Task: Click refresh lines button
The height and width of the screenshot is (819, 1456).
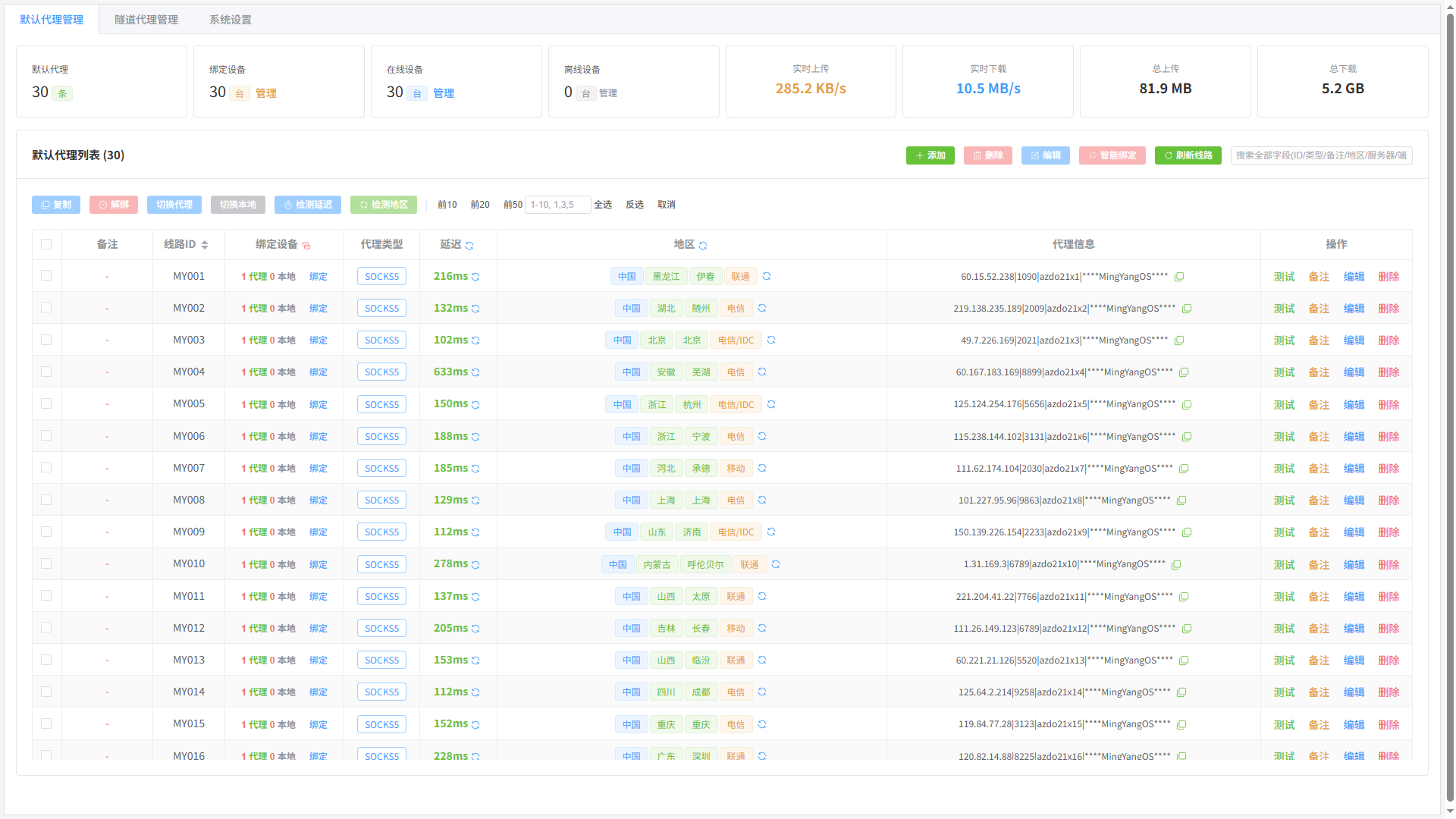Action: click(x=1188, y=155)
